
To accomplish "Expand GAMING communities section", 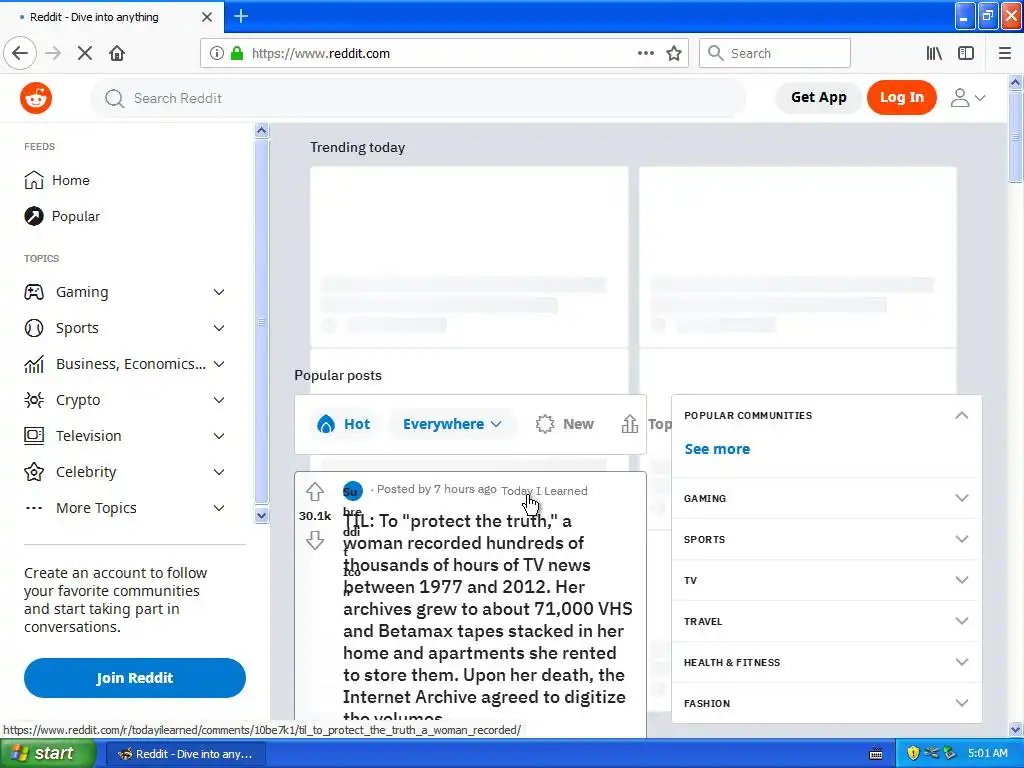I will [827, 498].
